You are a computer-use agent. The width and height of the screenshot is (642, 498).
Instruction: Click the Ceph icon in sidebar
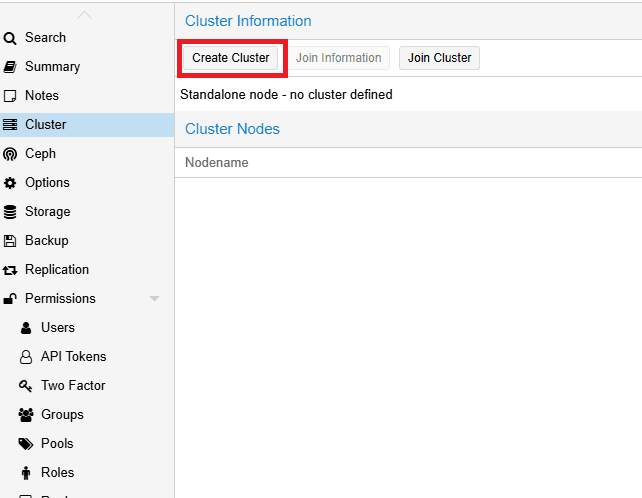(10, 154)
